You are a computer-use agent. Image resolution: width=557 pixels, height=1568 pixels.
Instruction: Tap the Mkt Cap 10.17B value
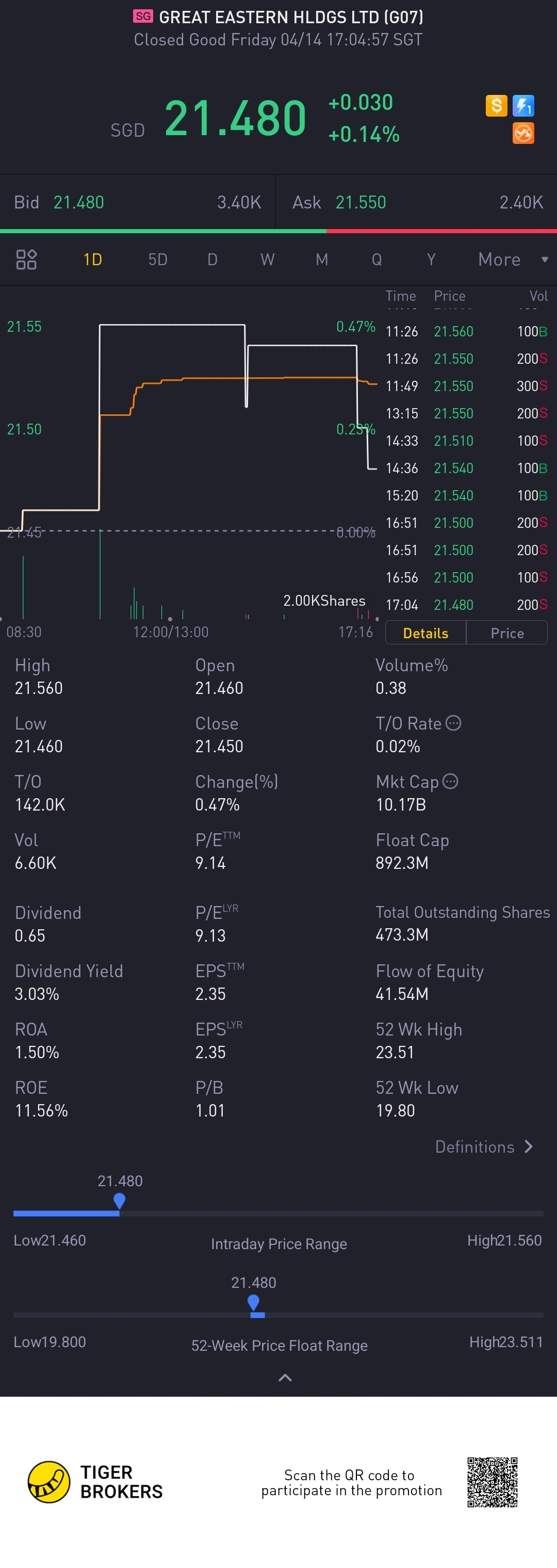(401, 805)
